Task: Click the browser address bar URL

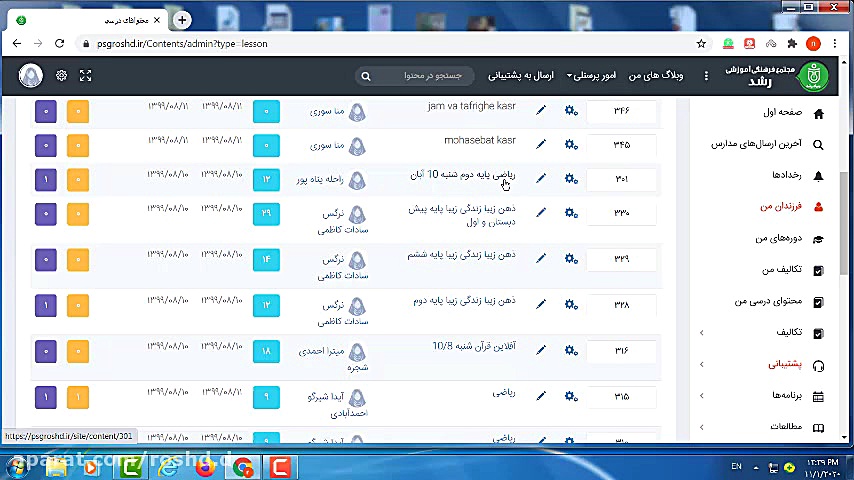Action: point(182,44)
